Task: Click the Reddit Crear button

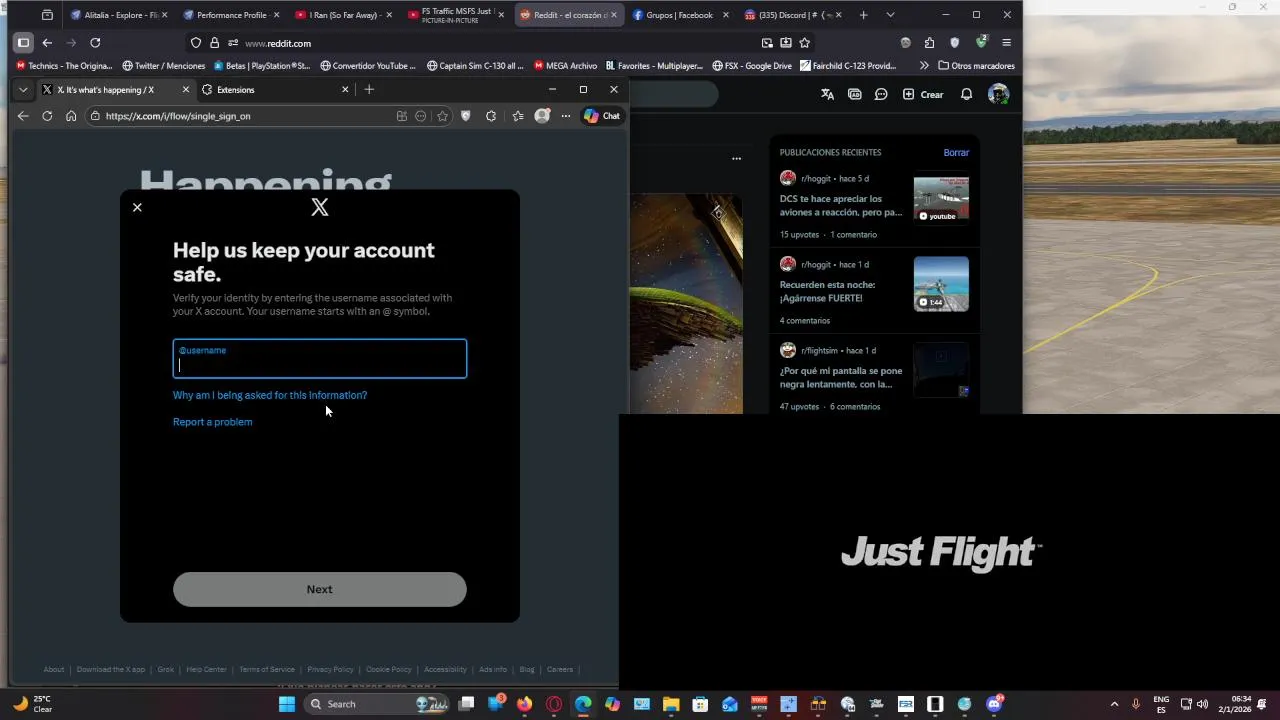Action: tap(923, 94)
